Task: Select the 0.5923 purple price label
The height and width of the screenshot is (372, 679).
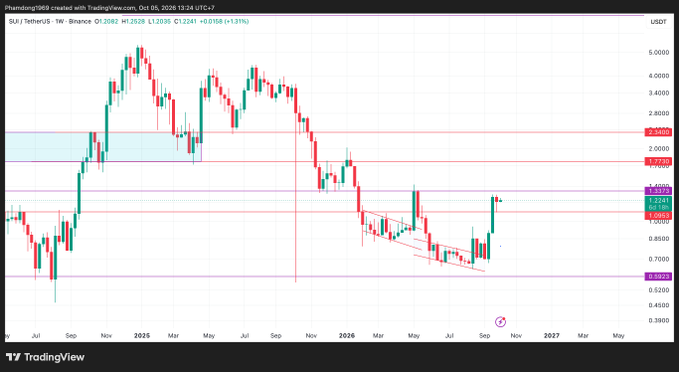Action: 658,276
